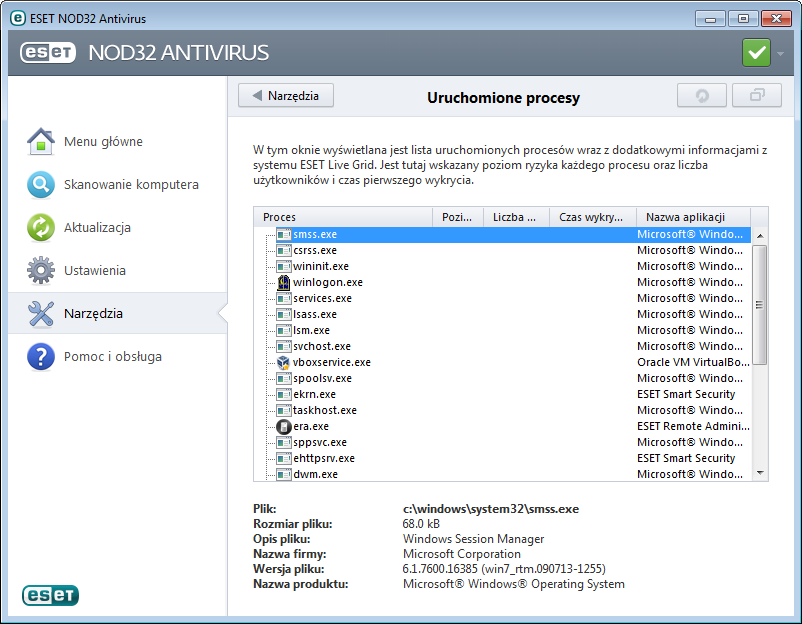The height and width of the screenshot is (624, 802).
Task: Click ESET Remote Admini... application name
Action: coord(693,426)
